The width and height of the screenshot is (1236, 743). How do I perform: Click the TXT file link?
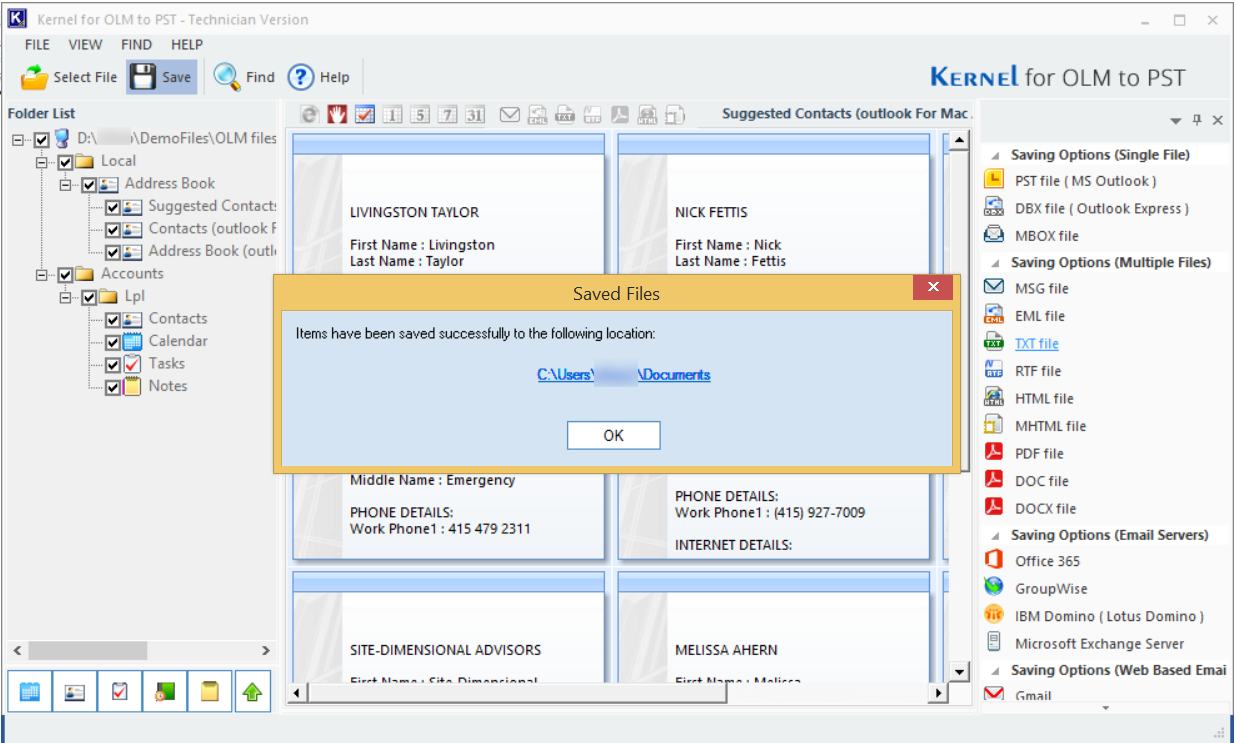[1037, 344]
